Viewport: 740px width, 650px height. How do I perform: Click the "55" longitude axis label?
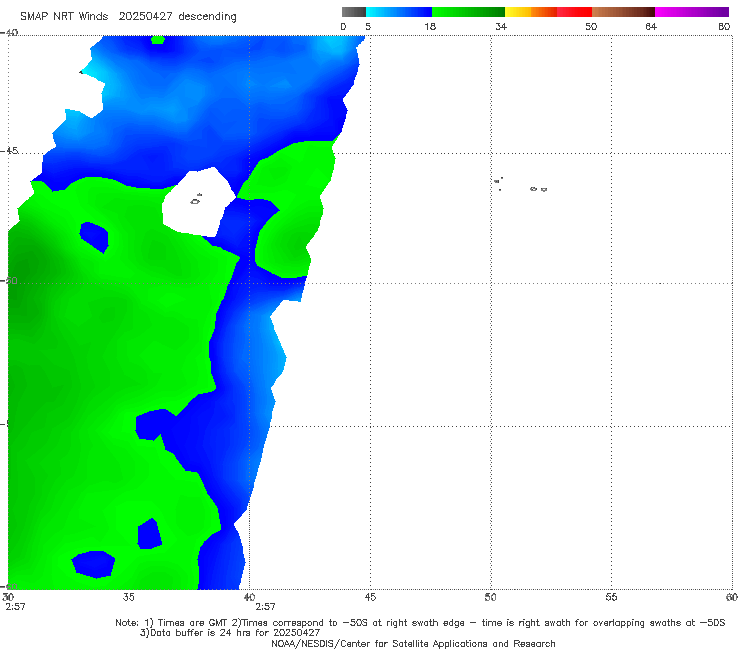point(611,597)
